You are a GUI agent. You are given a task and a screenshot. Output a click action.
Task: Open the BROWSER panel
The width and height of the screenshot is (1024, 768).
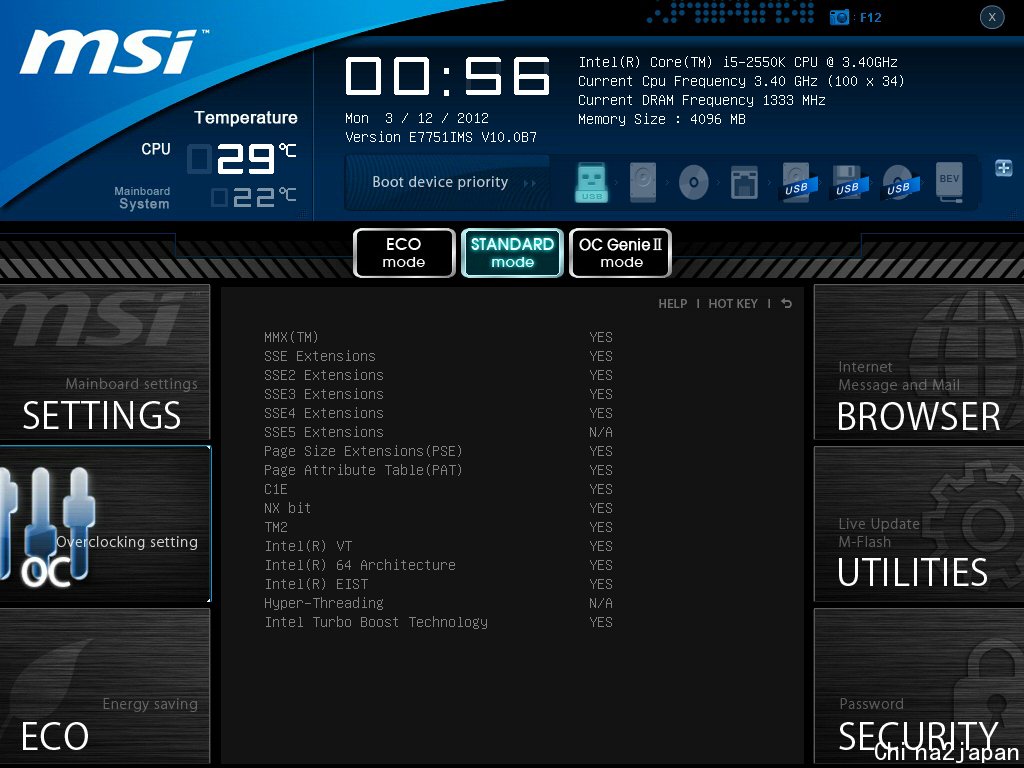(919, 362)
